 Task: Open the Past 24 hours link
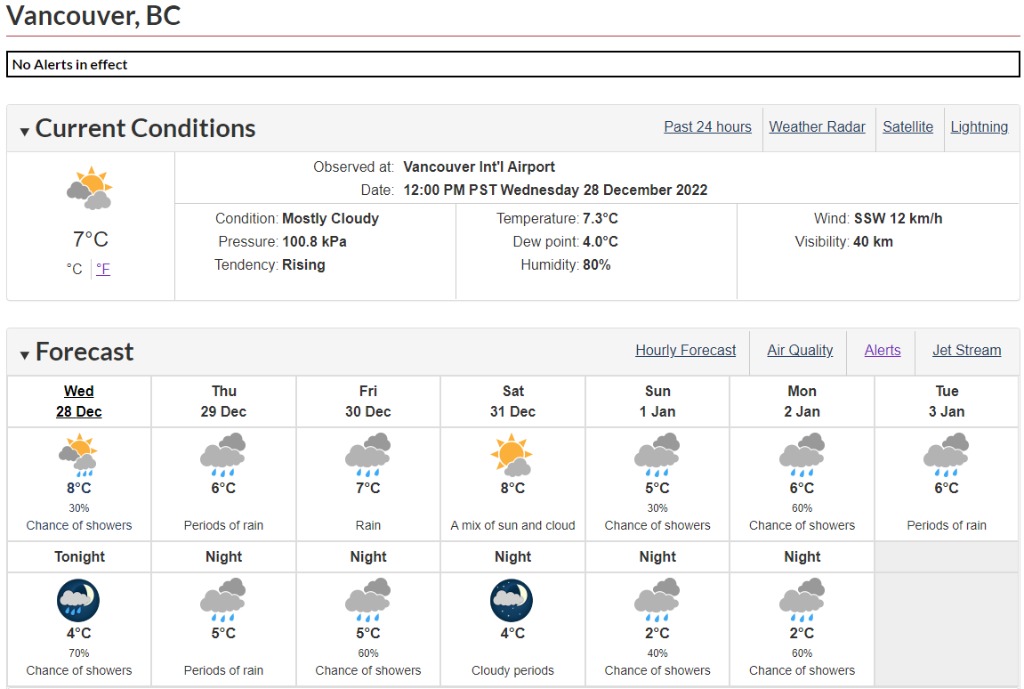(707, 127)
